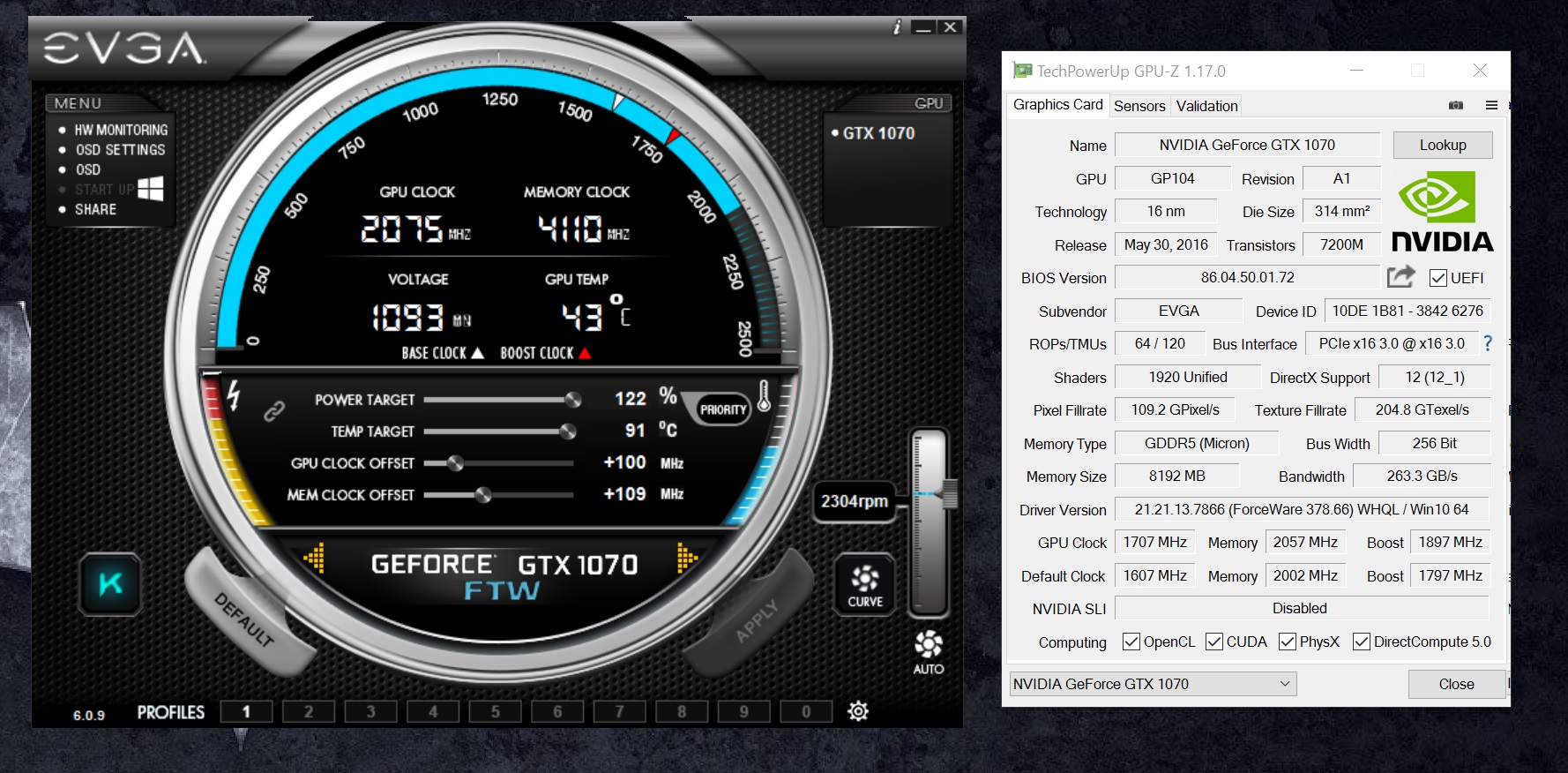Select profile 0
Image resolution: width=1568 pixels, height=773 pixels.
pos(806,711)
